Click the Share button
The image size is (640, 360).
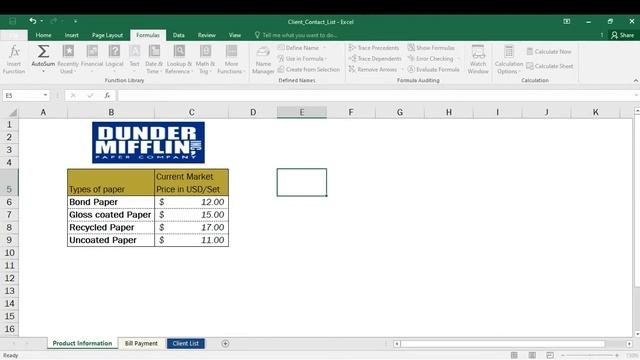pos(622,35)
